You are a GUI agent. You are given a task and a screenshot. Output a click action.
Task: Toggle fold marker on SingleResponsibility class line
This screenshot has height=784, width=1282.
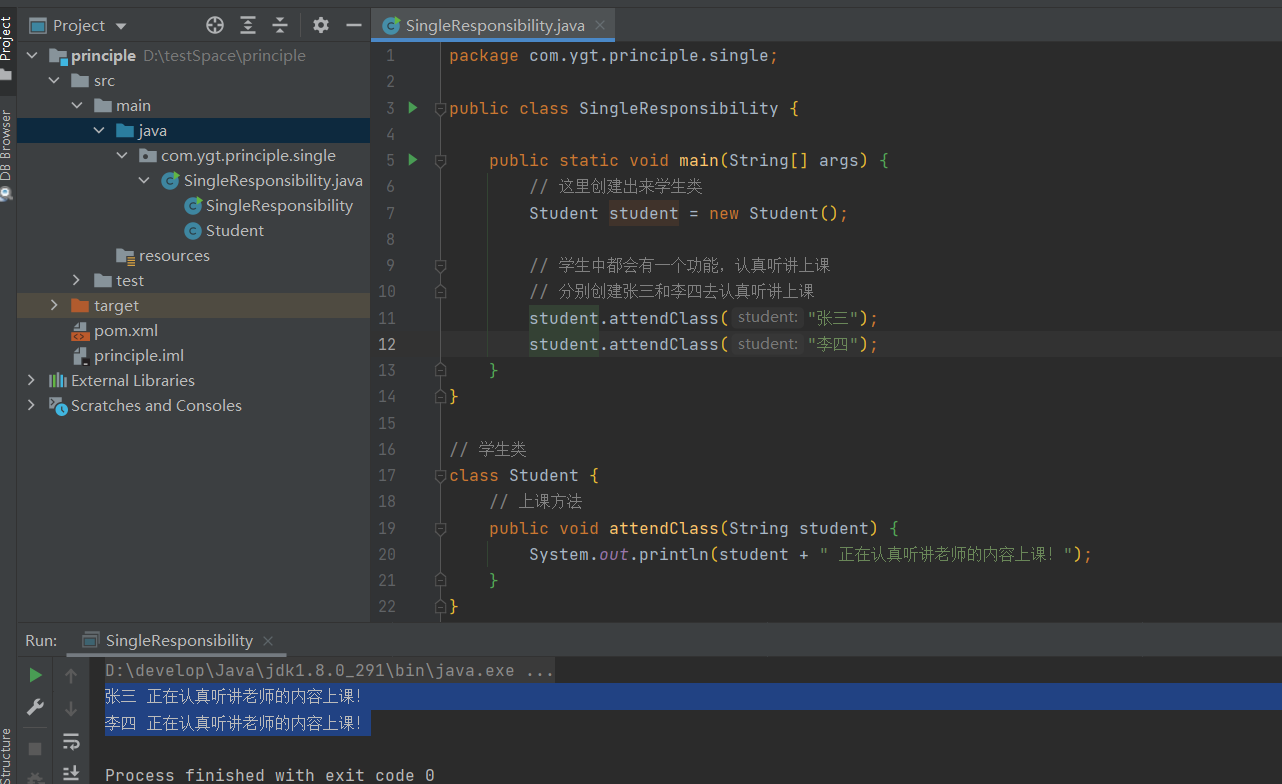[x=440, y=109]
